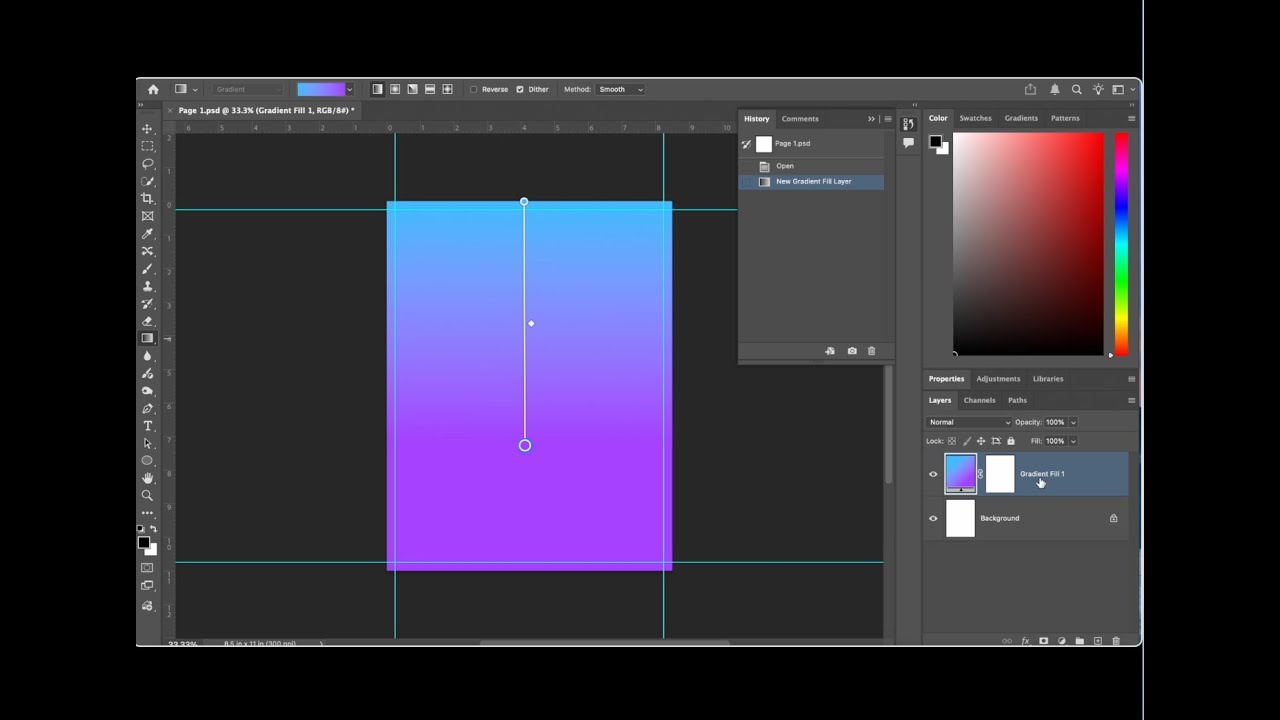Switch to the Gradients tab
Image resolution: width=1280 pixels, height=720 pixels.
coord(1021,118)
